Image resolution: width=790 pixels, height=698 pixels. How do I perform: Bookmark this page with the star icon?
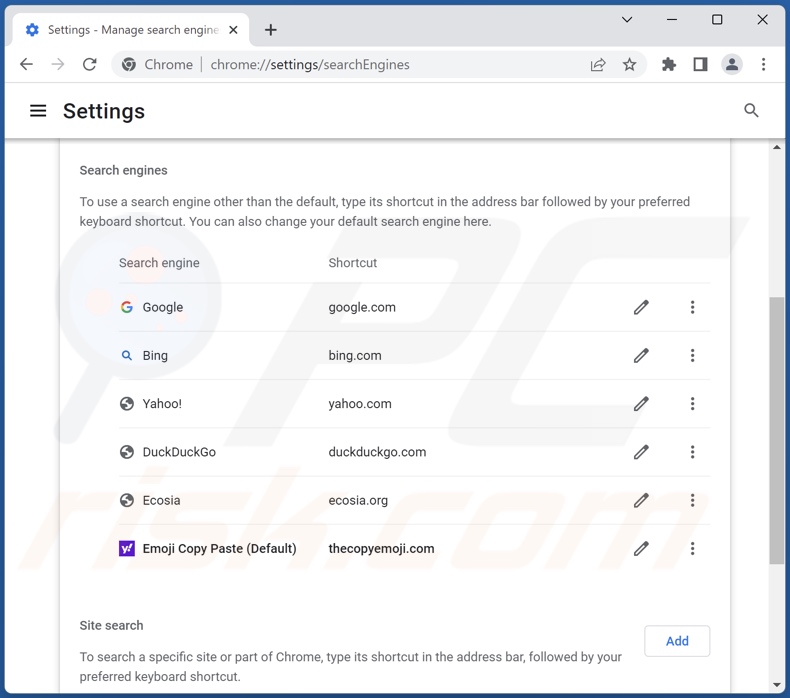click(629, 65)
